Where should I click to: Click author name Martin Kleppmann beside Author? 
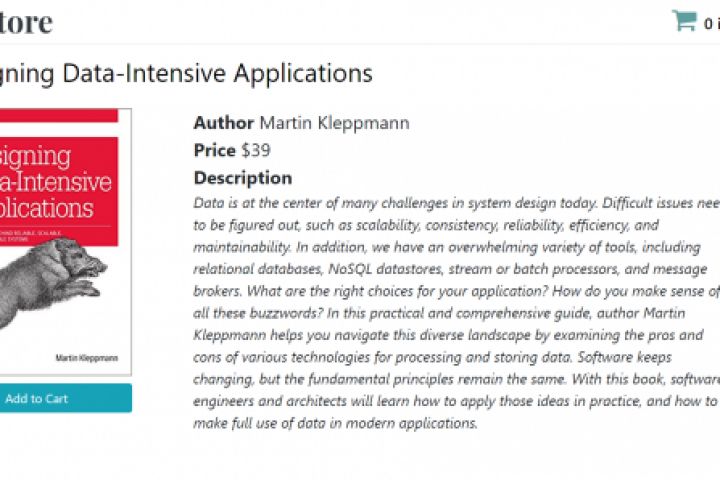[334, 123]
